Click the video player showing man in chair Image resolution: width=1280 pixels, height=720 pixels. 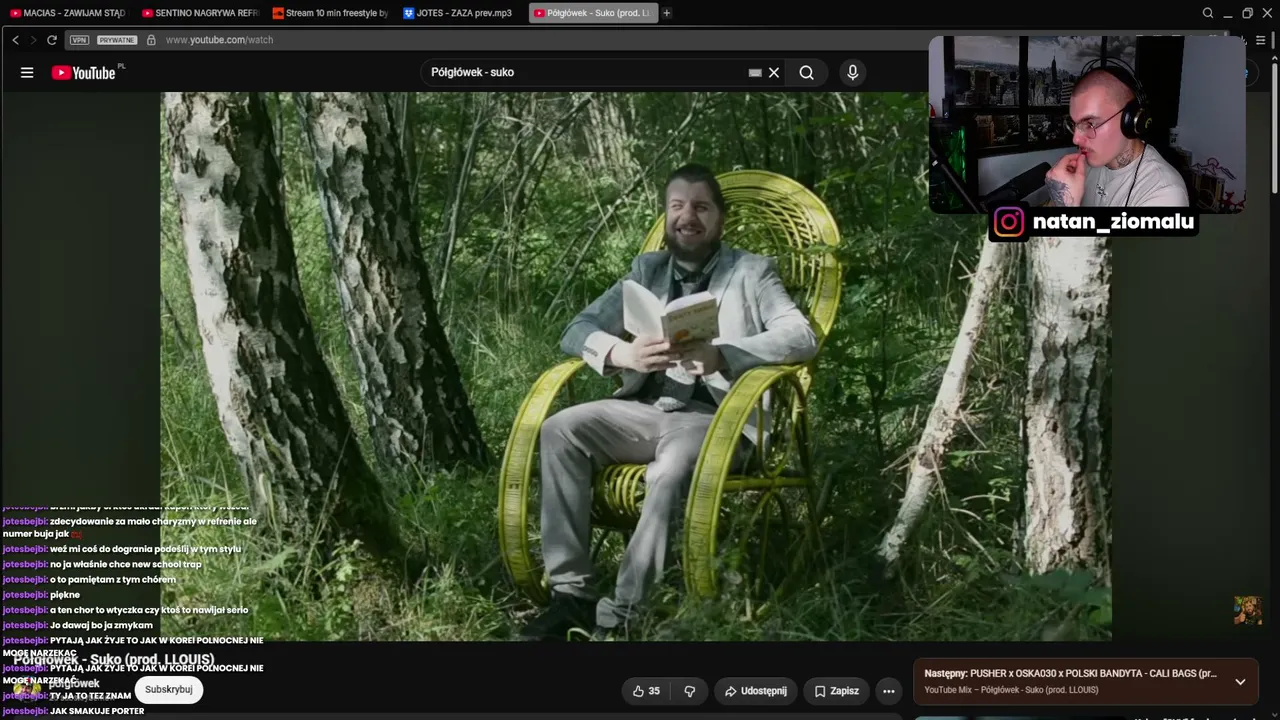[636, 366]
